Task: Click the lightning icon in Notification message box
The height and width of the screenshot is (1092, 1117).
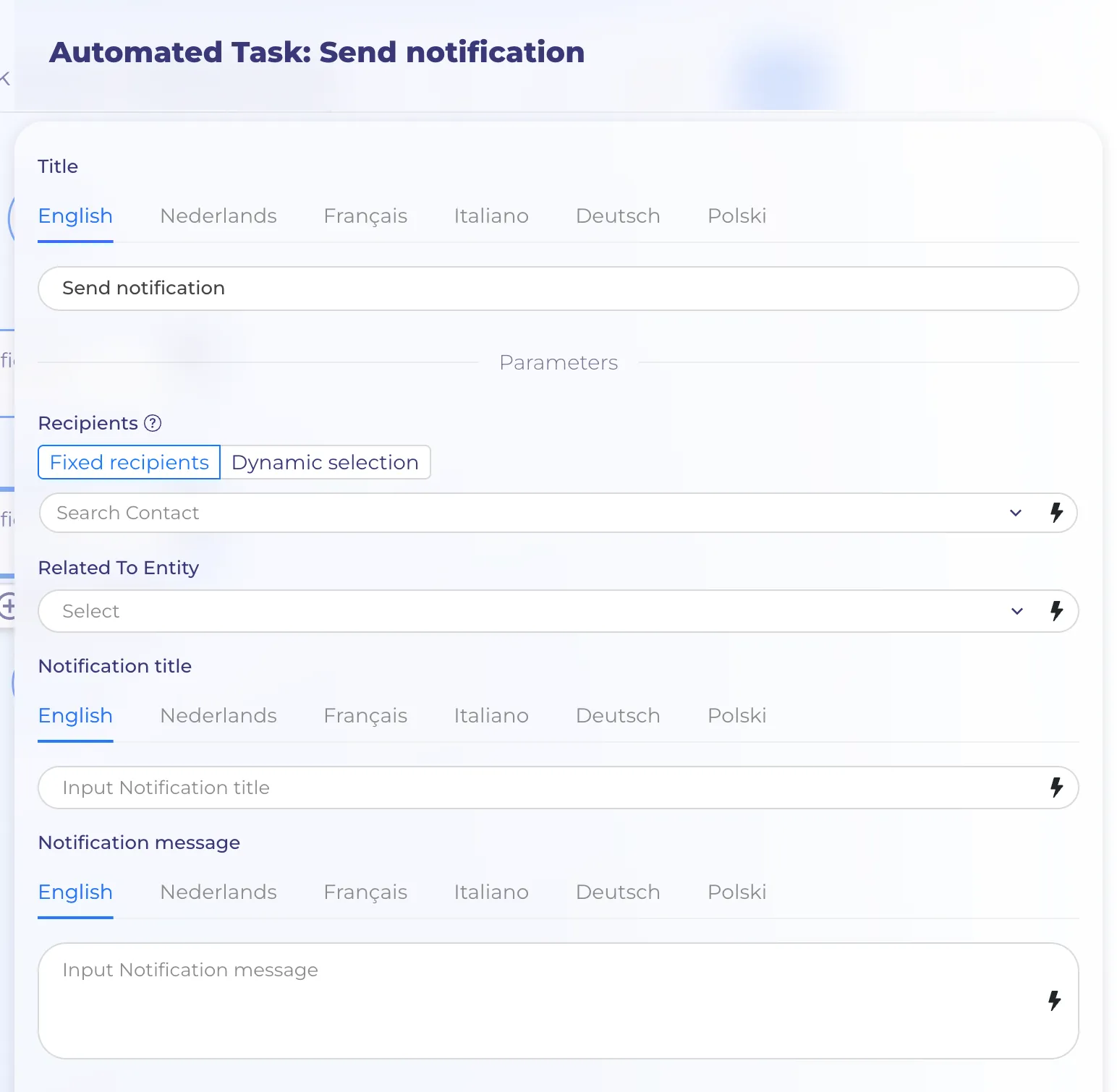Action: 1055,1001
